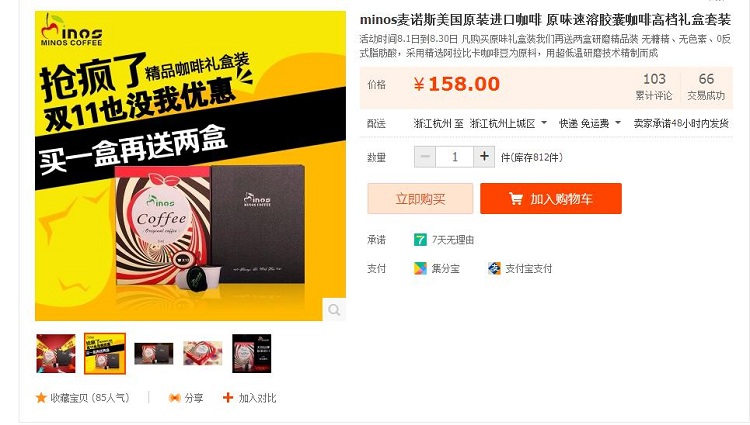Click the share icon next to 分享

[175, 398]
